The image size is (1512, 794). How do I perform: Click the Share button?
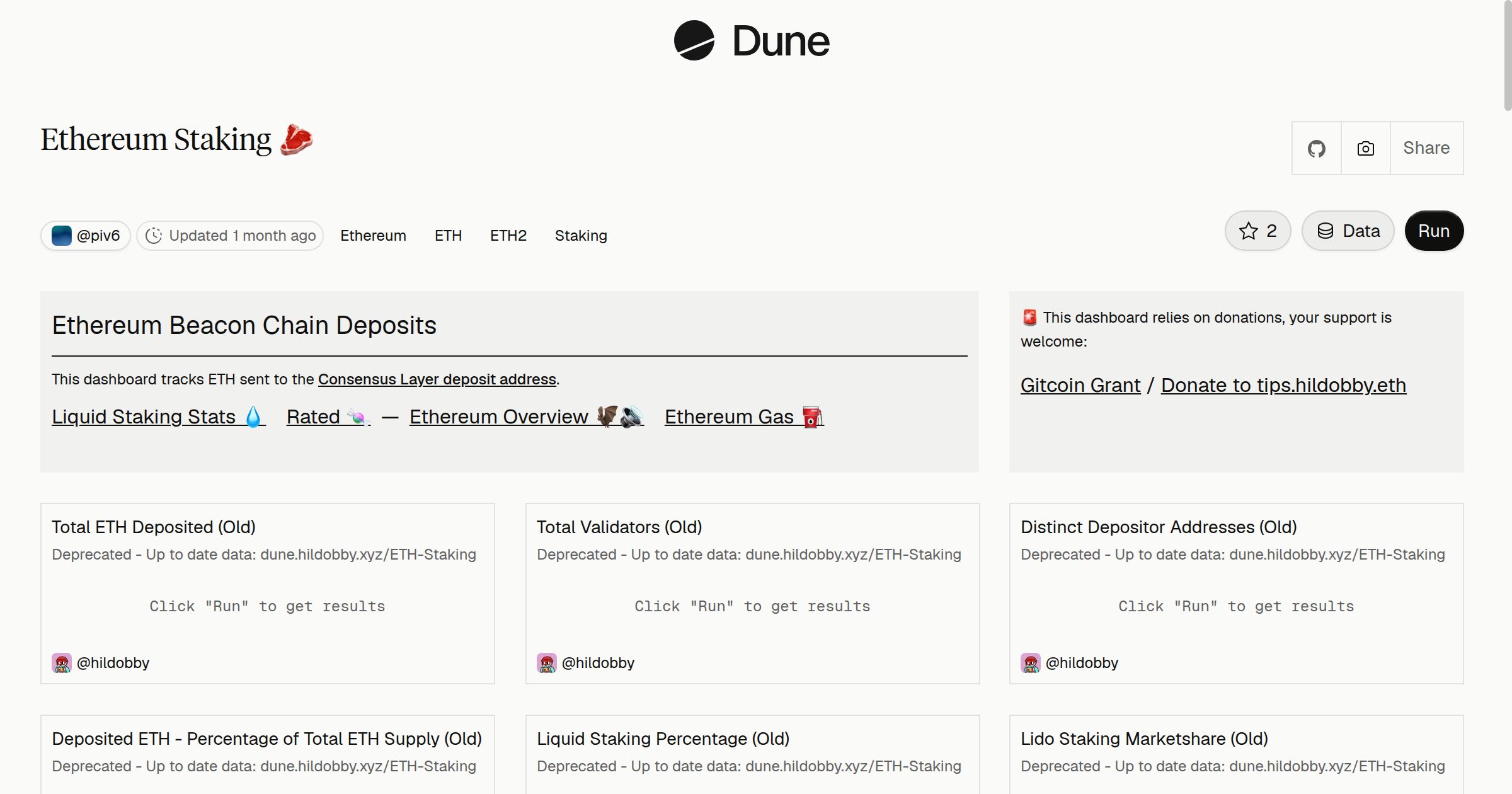(1426, 148)
